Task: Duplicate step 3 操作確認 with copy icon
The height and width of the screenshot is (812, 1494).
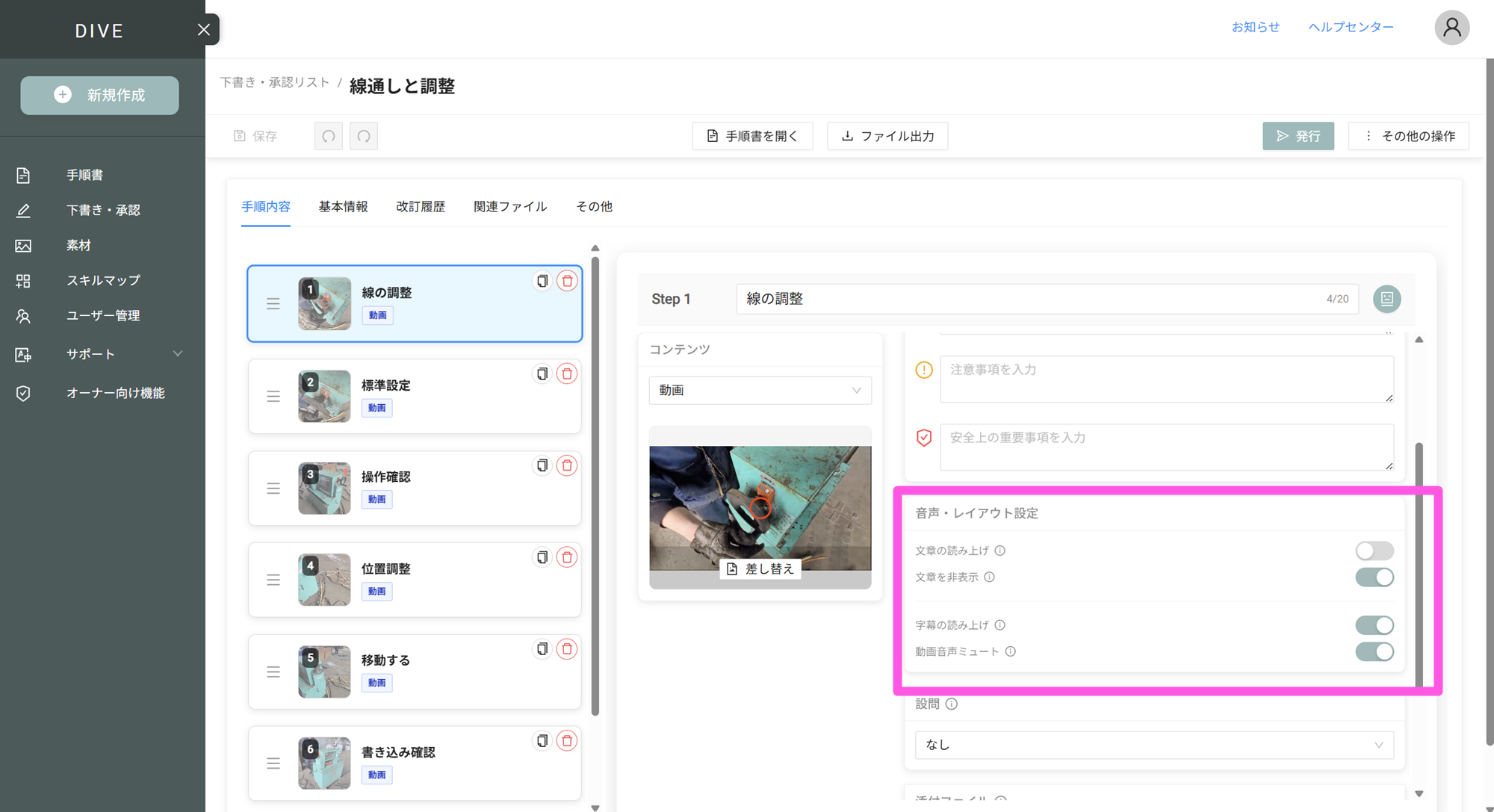Action: click(542, 465)
